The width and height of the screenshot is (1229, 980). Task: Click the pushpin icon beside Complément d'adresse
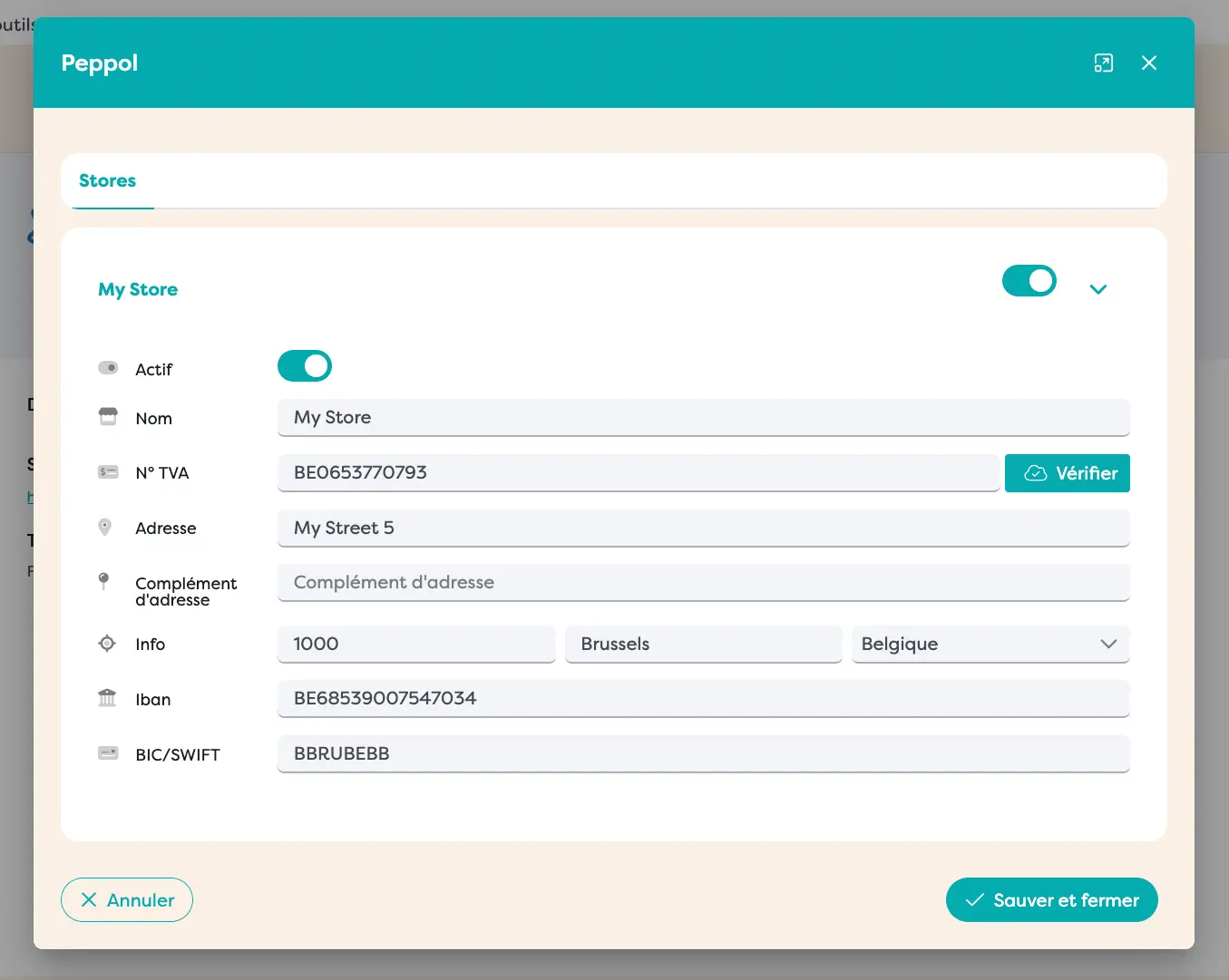point(104,581)
